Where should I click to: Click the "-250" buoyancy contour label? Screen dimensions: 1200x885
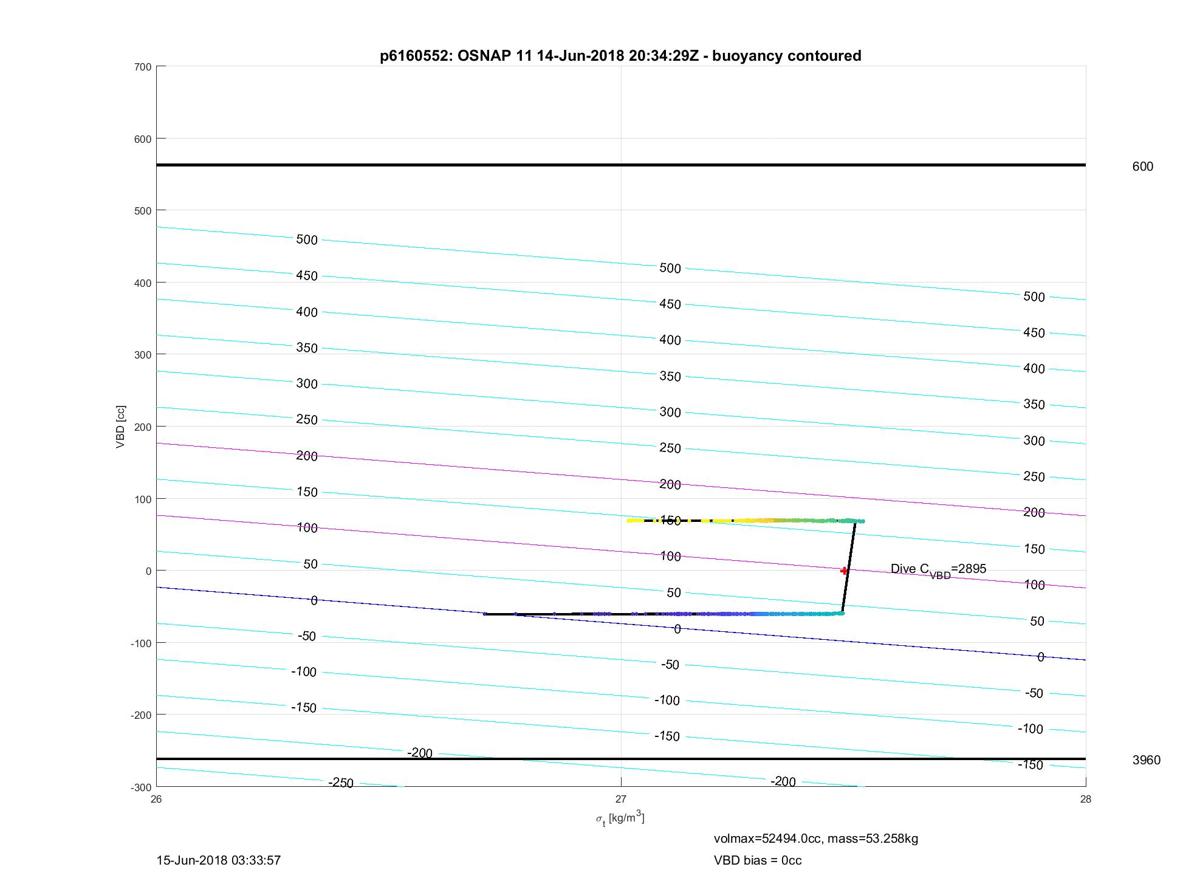pos(340,783)
